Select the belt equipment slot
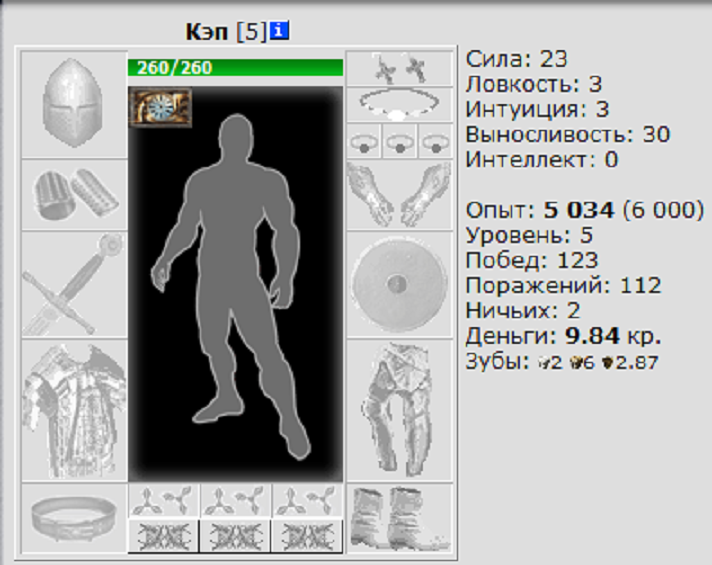Image resolution: width=712 pixels, height=565 pixels. point(73,518)
